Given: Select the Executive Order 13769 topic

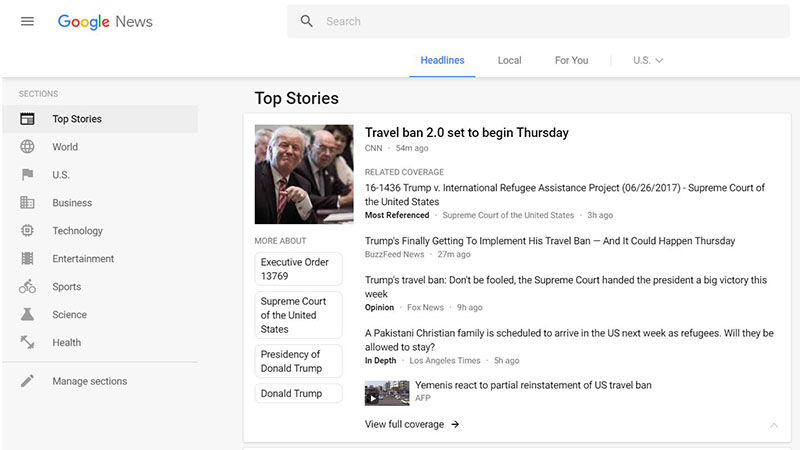Looking at the screenshot, I should pyautogui.click(x=298, y=269).
